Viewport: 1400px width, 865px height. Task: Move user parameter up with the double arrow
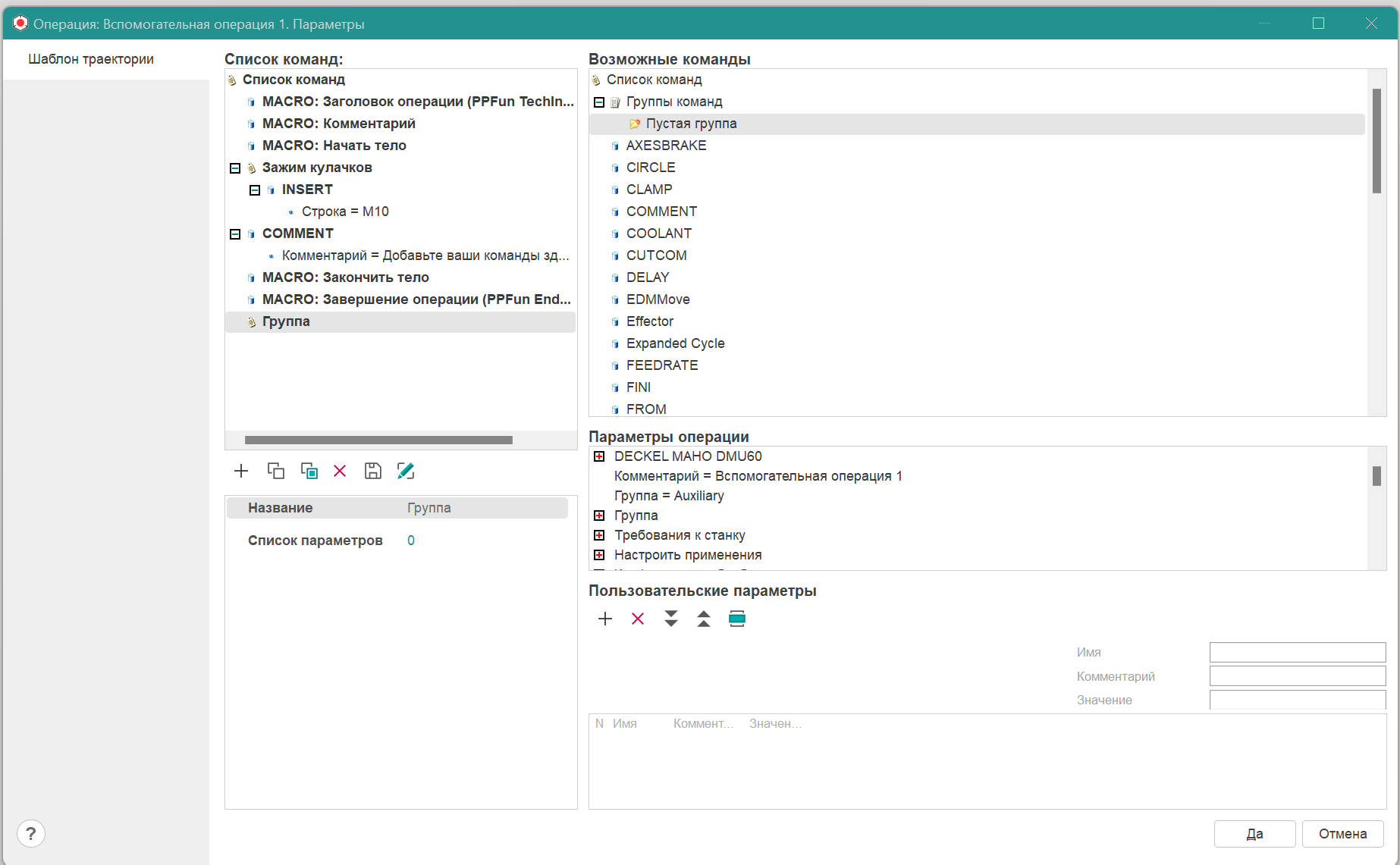click(704, 619)
